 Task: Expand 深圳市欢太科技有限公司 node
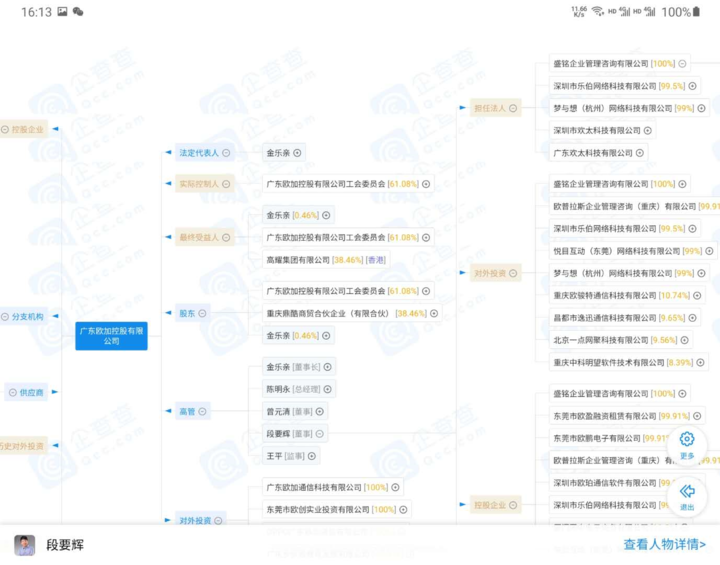(x=647, y=130)
